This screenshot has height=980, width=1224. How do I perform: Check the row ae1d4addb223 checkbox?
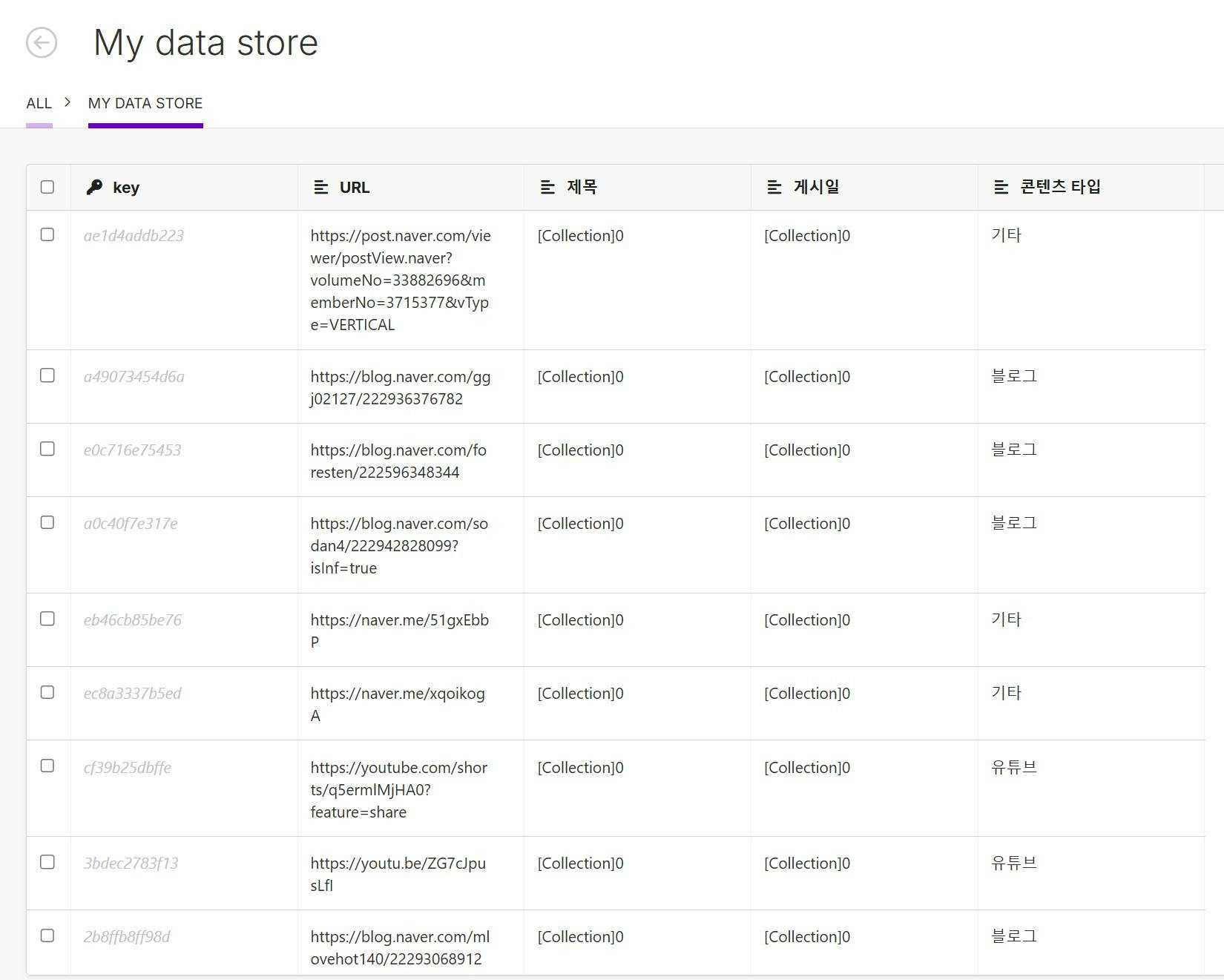(47, 234)
